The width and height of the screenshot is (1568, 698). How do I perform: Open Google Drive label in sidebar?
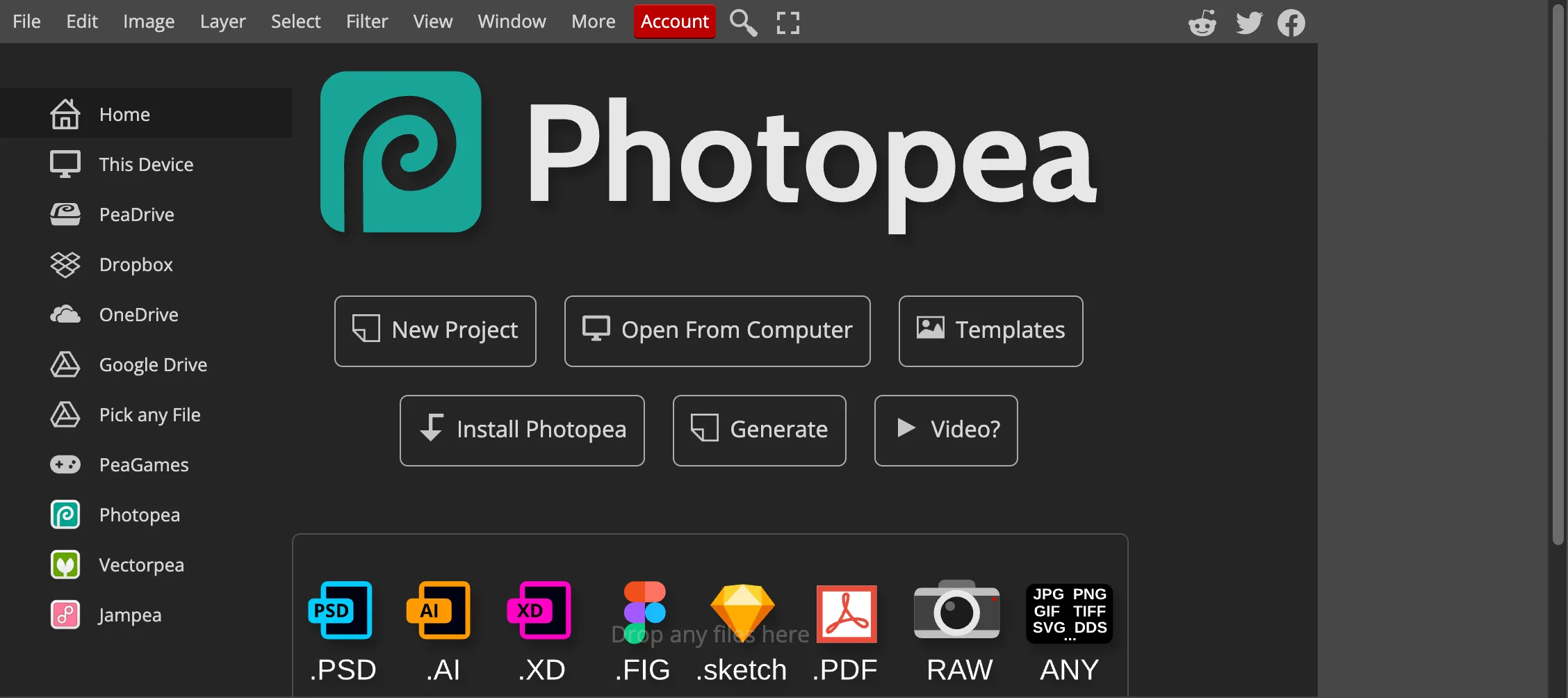pyautogui.click(x=154, y=364)
